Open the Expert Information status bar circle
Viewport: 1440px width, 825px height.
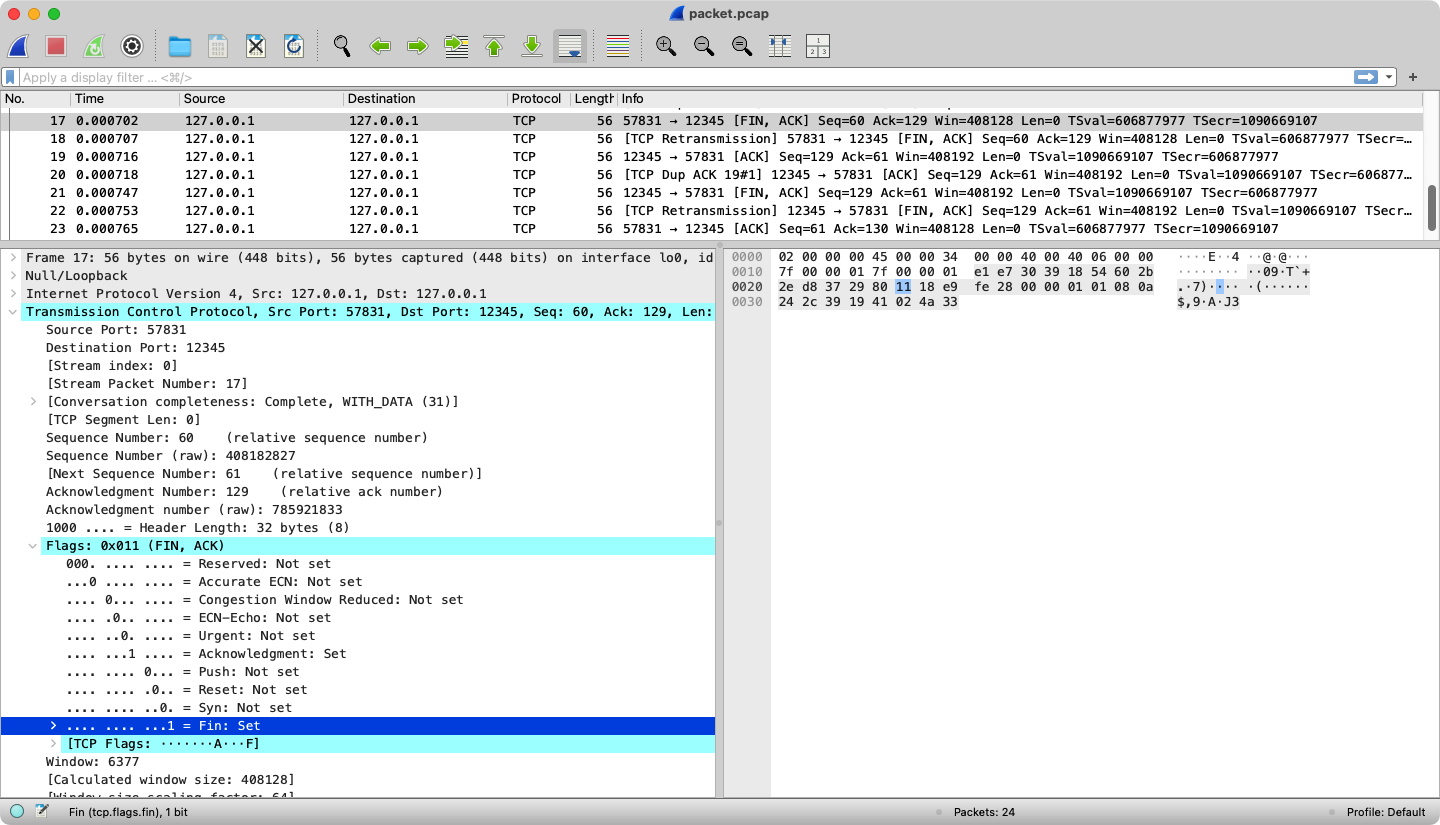tap(17, 811)
